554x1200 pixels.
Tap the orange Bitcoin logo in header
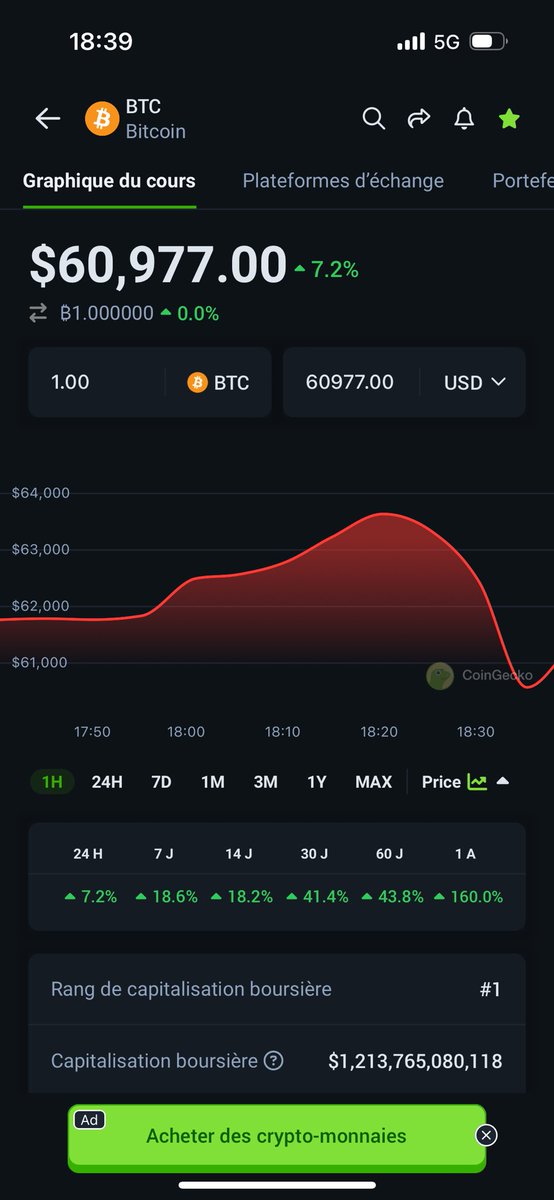(x=101, y=119)
